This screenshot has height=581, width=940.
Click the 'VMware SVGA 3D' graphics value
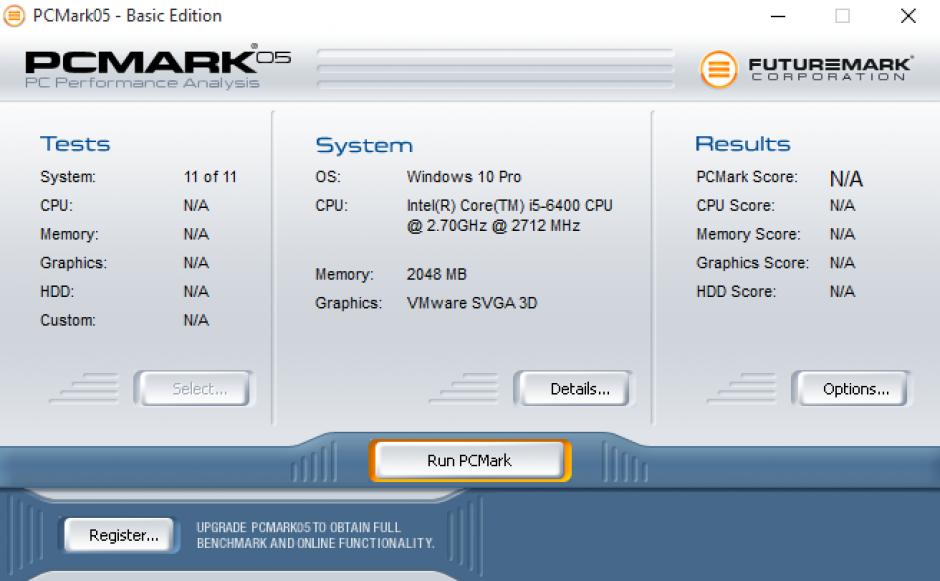point(471,303)
